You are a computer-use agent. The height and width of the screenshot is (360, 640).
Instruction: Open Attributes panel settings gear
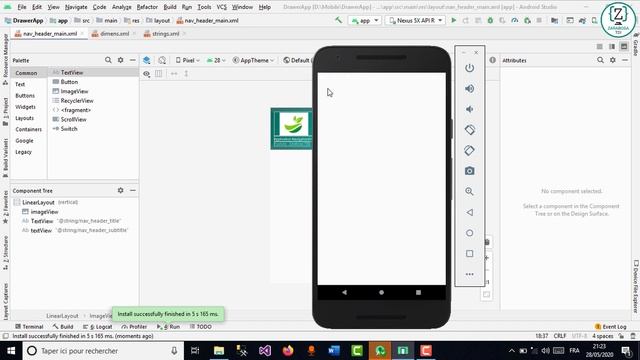613,60
